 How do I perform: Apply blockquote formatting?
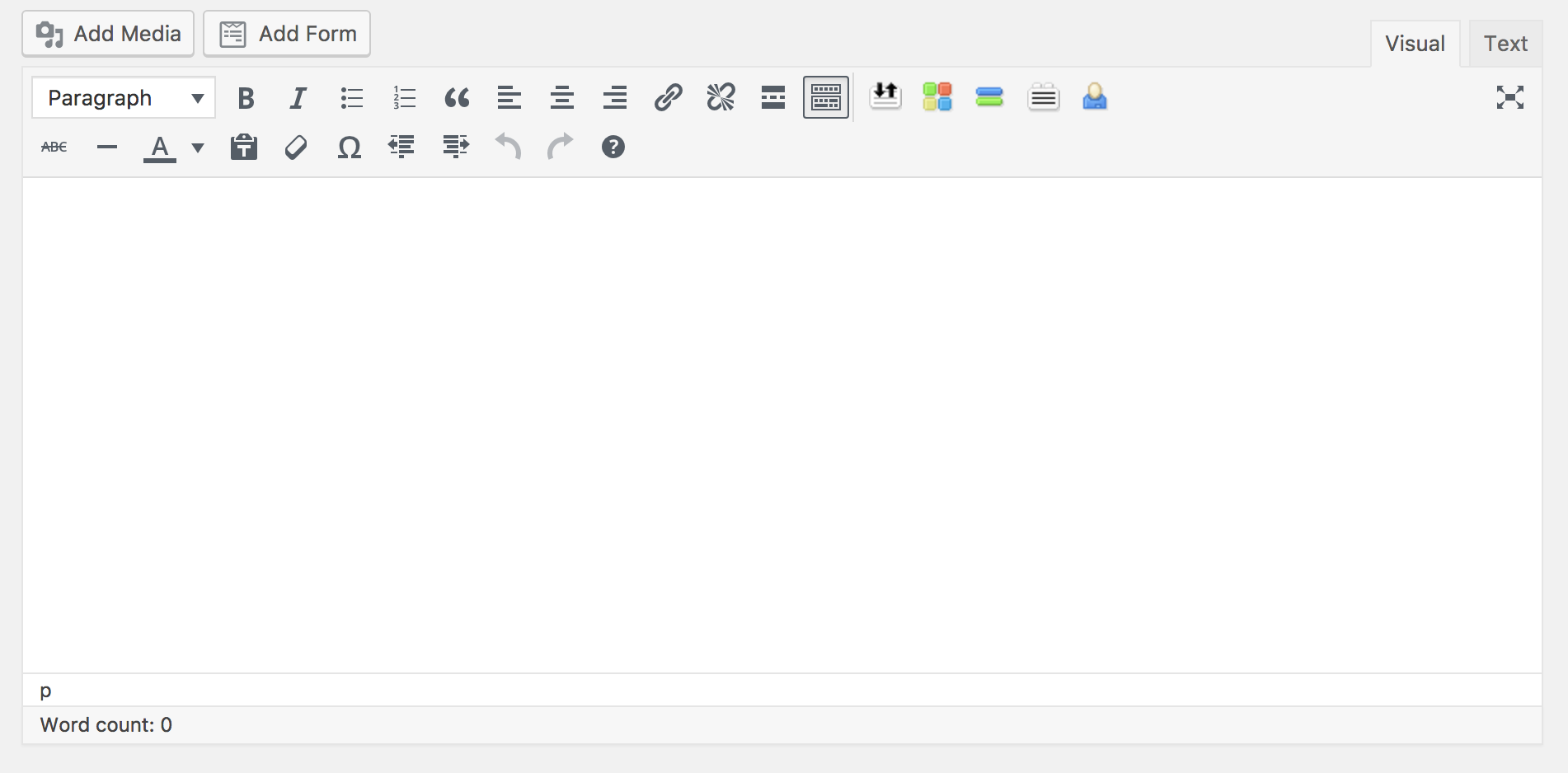click(x=457, y=98)
